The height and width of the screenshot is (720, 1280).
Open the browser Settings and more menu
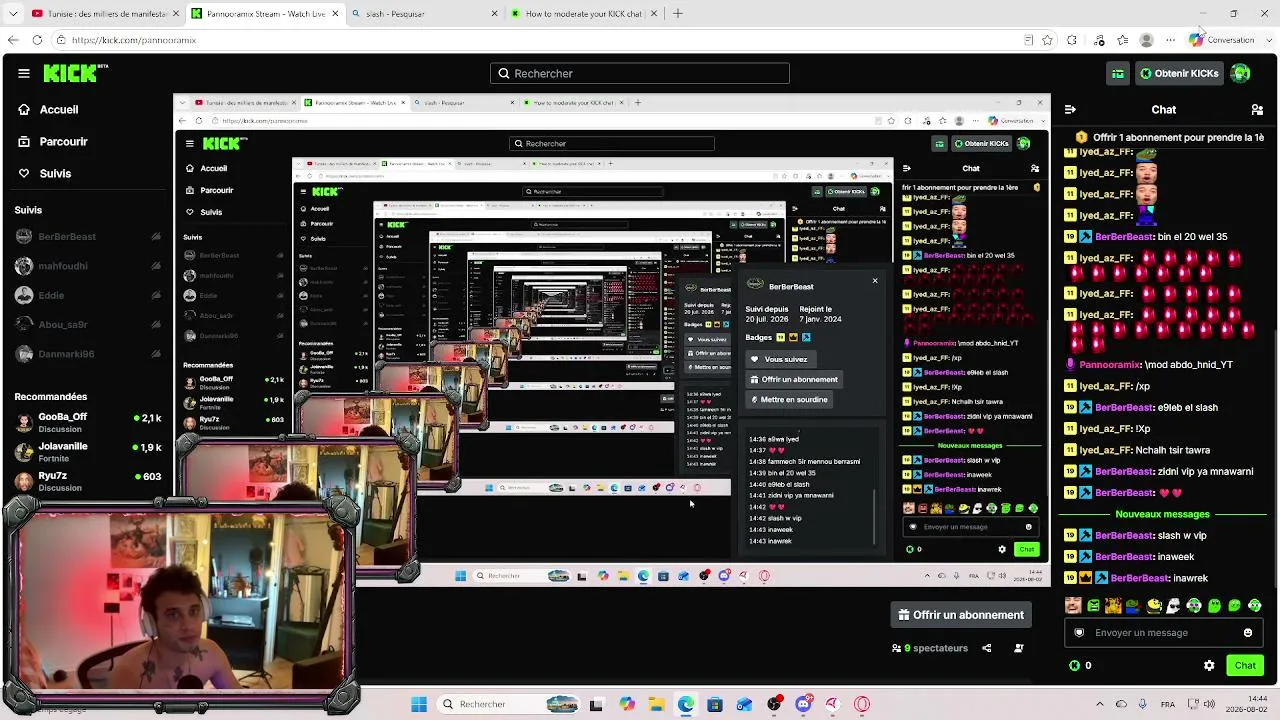pyautogui.click(x=1170, y=40)
